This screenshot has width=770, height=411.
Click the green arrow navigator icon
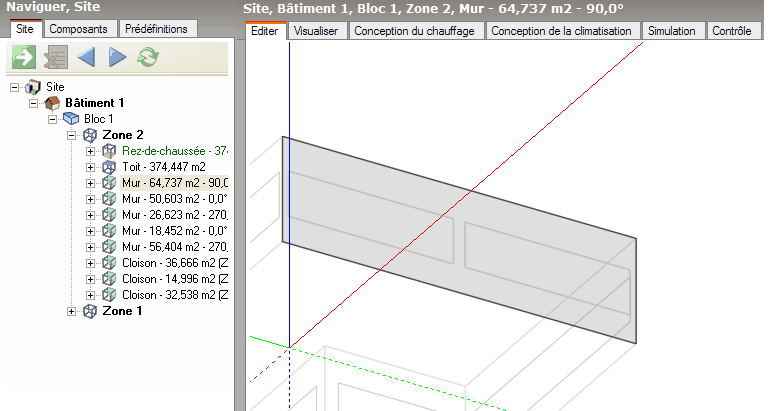pos(22,58)
